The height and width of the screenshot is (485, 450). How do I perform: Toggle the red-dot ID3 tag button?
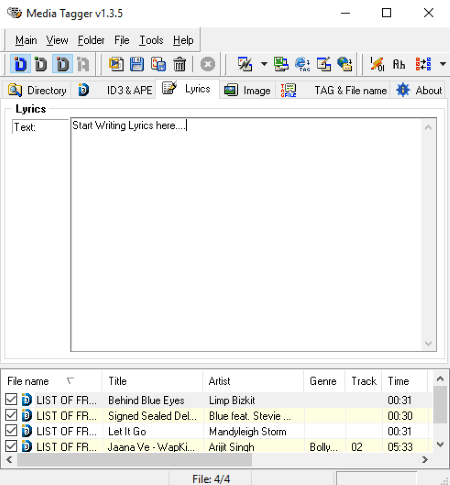(62, 64)
